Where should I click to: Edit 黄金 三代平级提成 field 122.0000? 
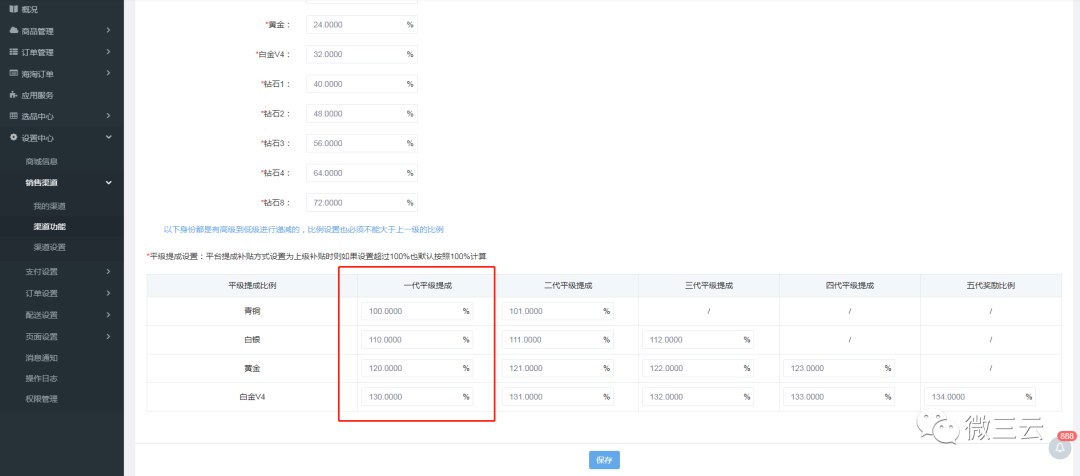pyautogui.click(x=698, y=369)
